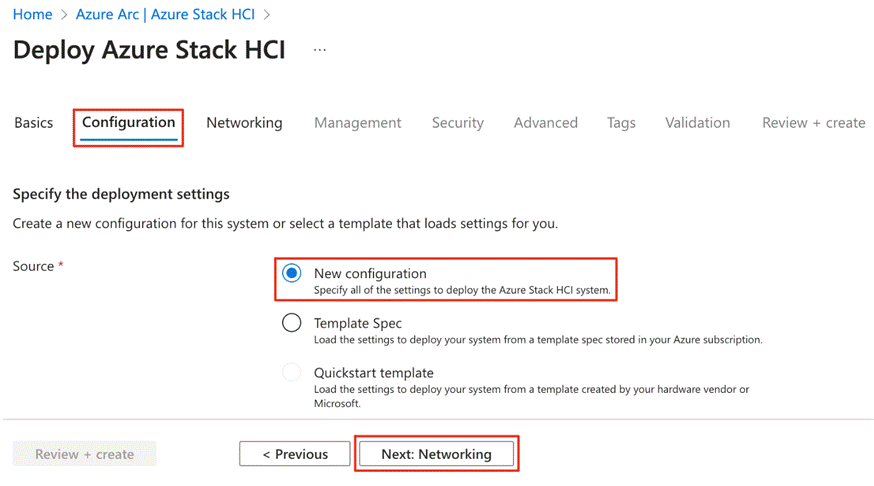Click the Deploy Azure Stack HCI title

(149, 50)
